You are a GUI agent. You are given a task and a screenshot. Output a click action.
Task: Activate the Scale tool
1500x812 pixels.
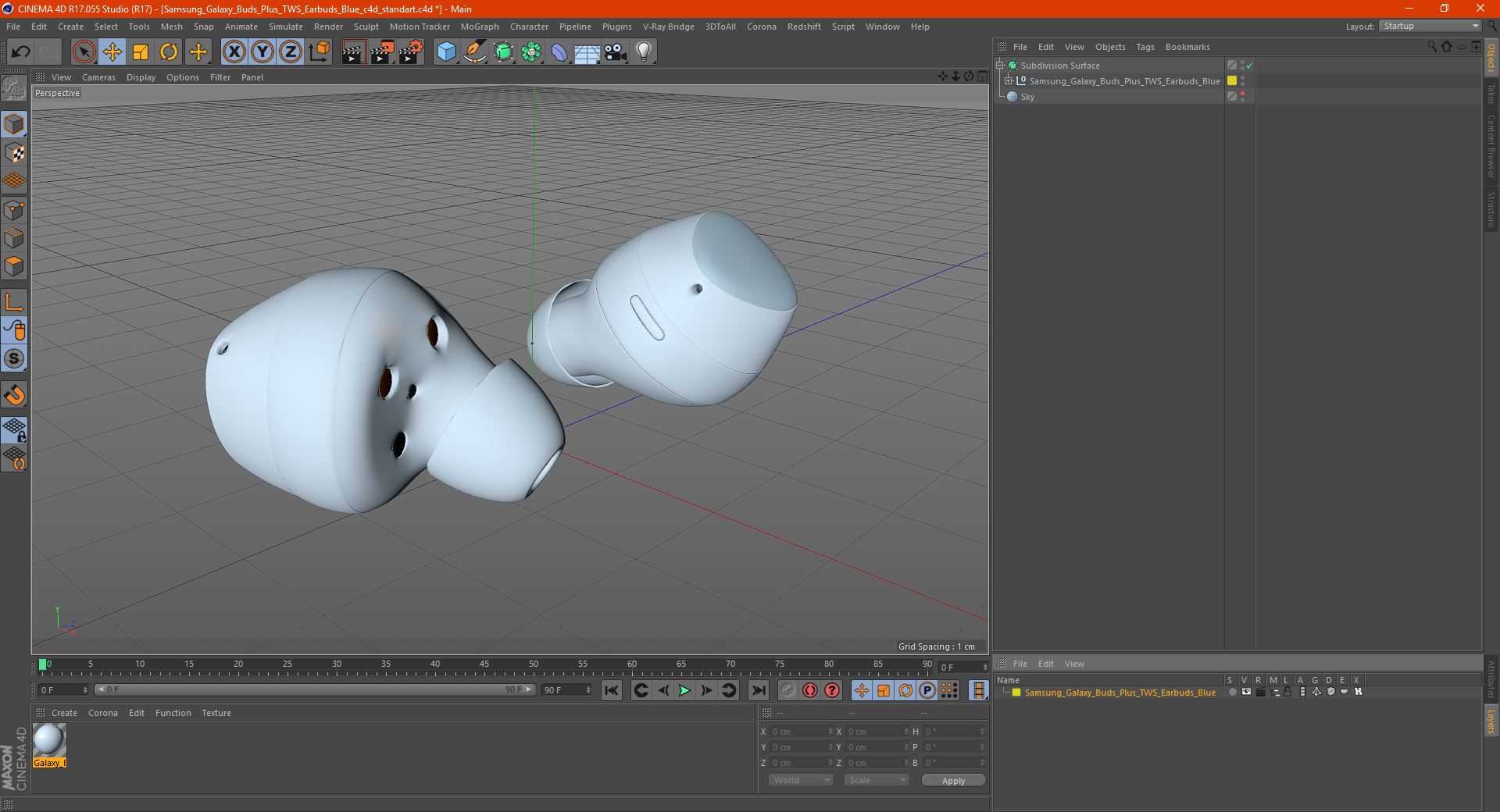click(x=141, y=52)
